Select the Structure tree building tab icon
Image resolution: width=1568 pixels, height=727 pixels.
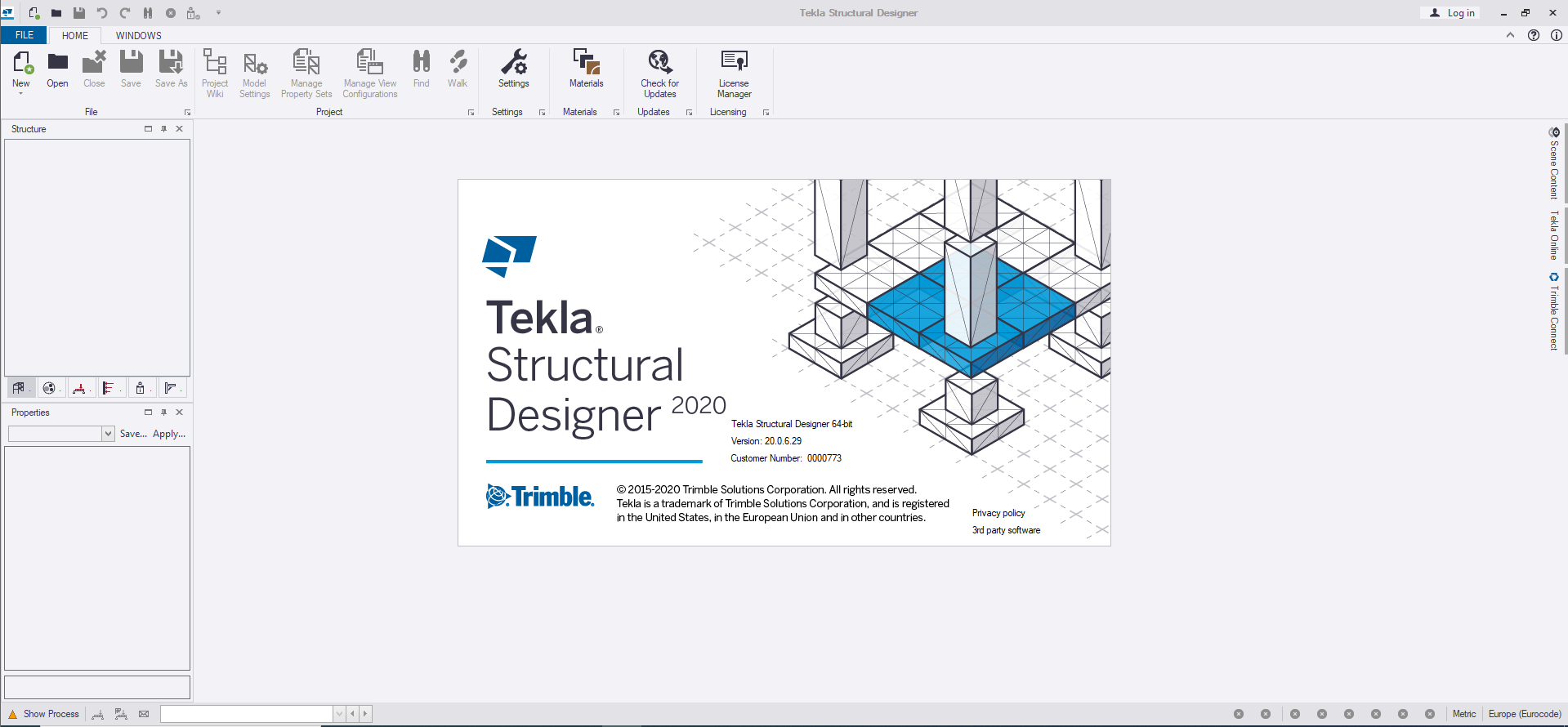point(20,388)
